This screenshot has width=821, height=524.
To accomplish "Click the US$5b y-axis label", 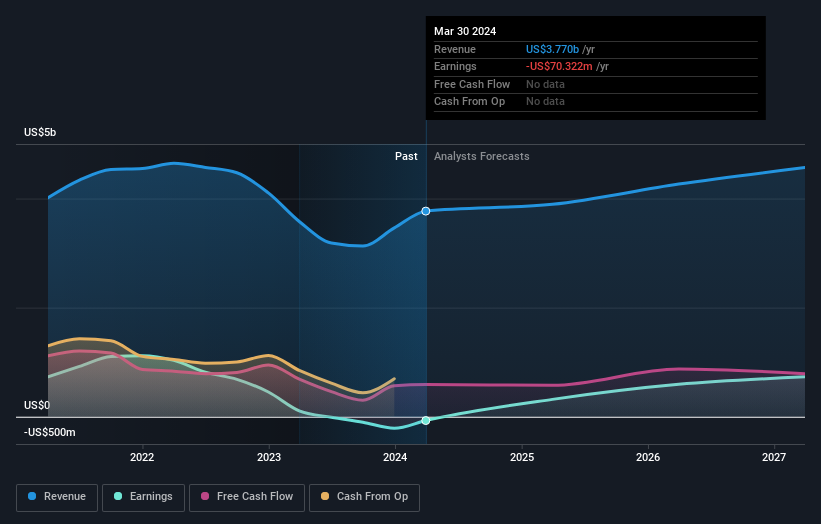I will 40,132.
